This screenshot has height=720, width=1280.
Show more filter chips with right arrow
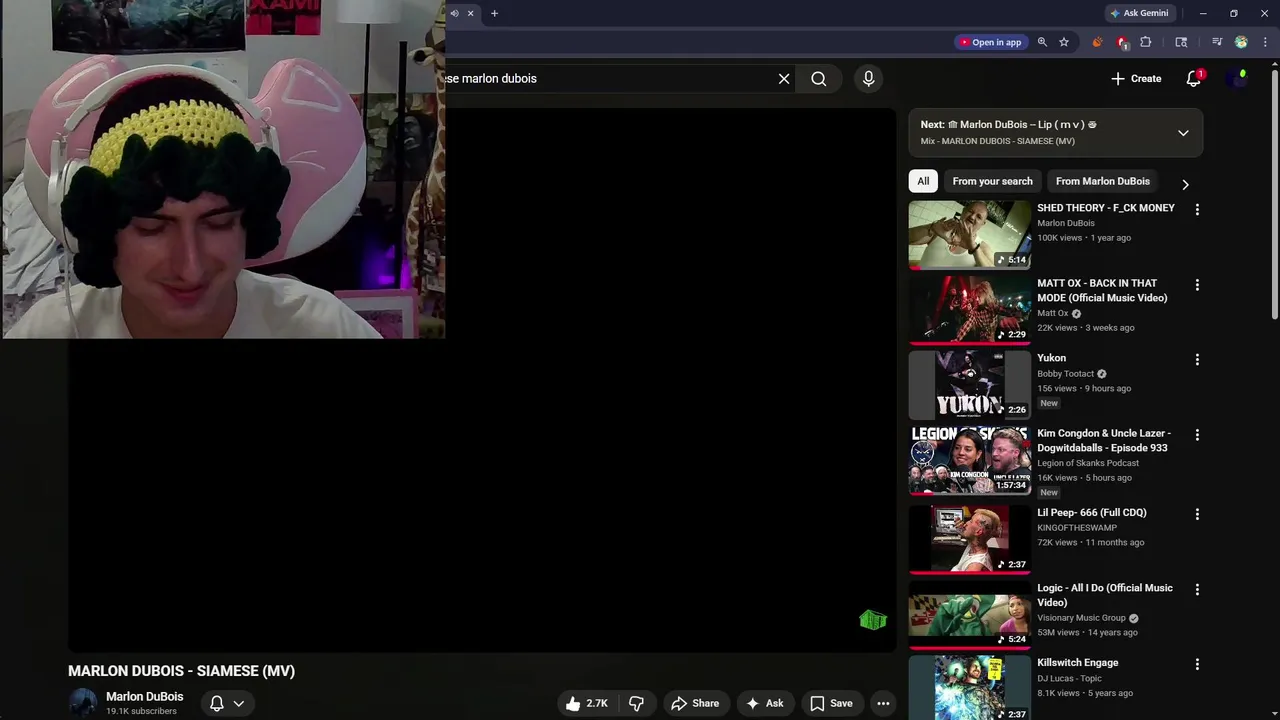coord(1185,184)
